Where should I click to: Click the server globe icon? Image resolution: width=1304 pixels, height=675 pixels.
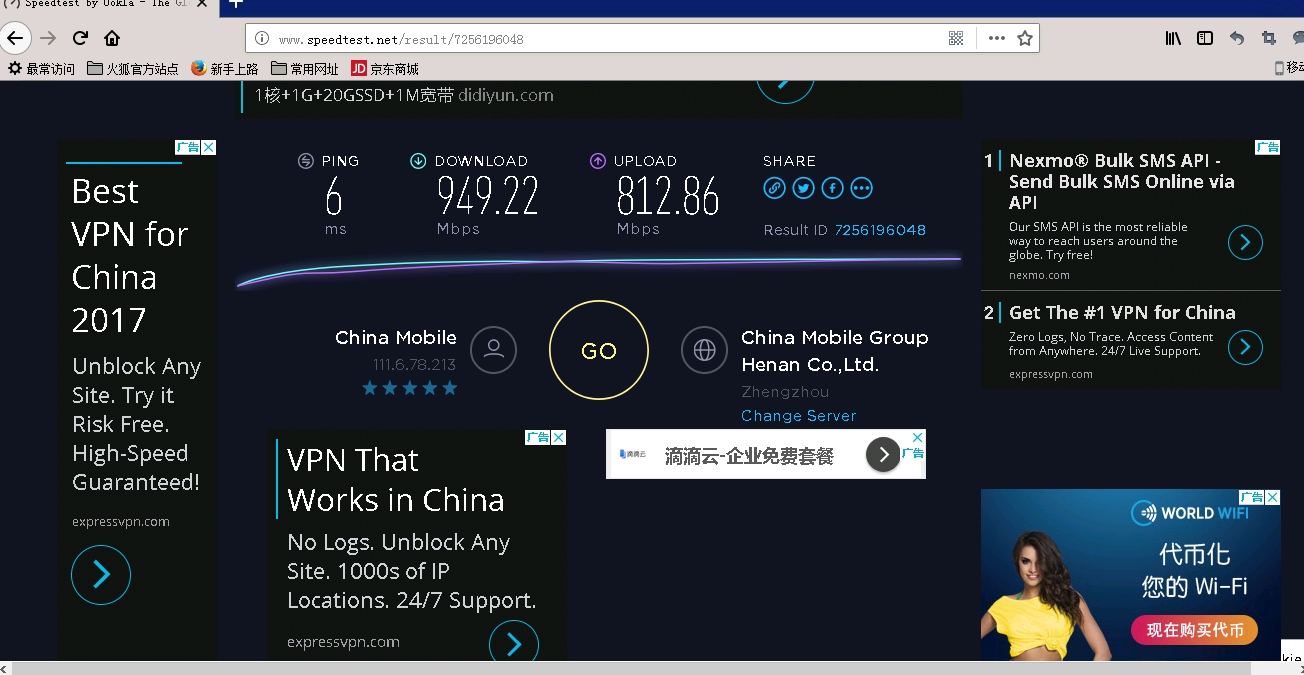coord(705,350)
